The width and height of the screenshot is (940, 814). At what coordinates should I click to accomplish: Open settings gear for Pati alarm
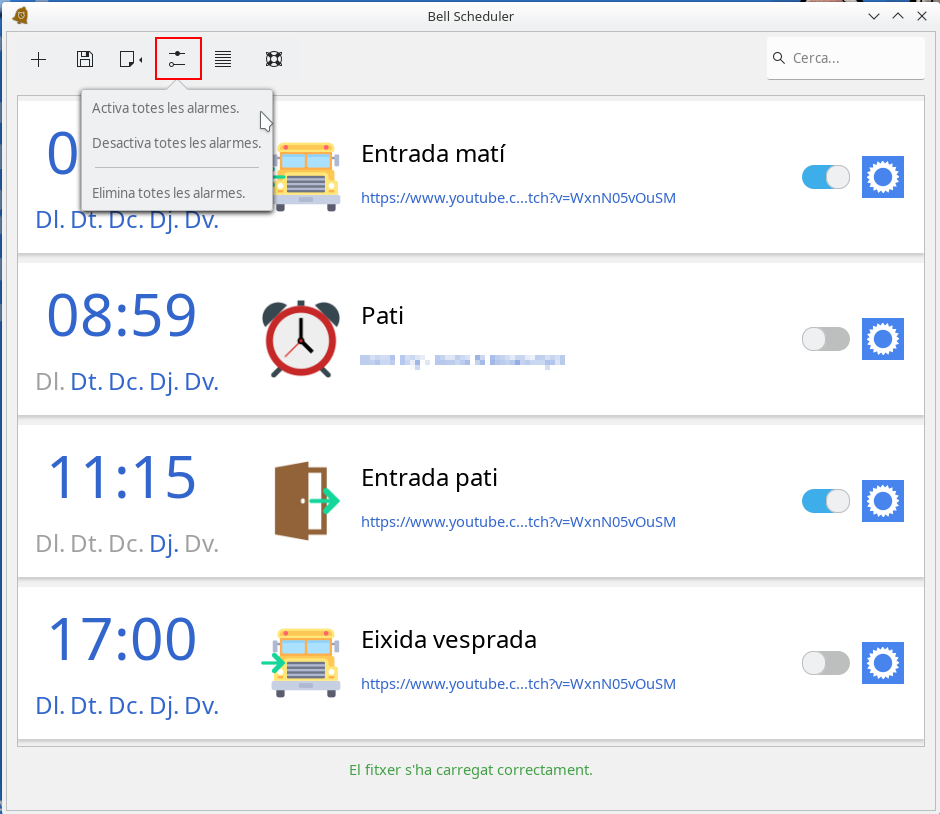(x=882, y=339)
